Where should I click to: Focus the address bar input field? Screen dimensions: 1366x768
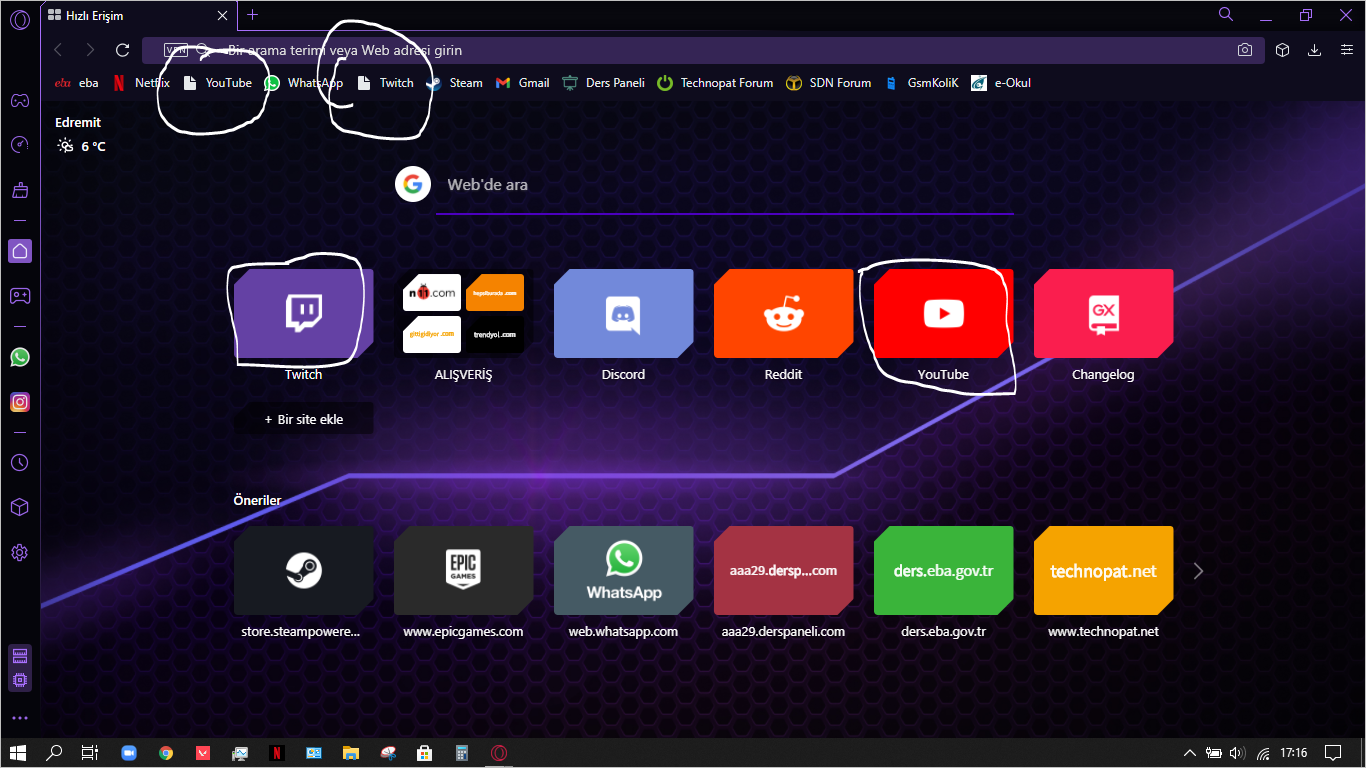coord(702,50)
